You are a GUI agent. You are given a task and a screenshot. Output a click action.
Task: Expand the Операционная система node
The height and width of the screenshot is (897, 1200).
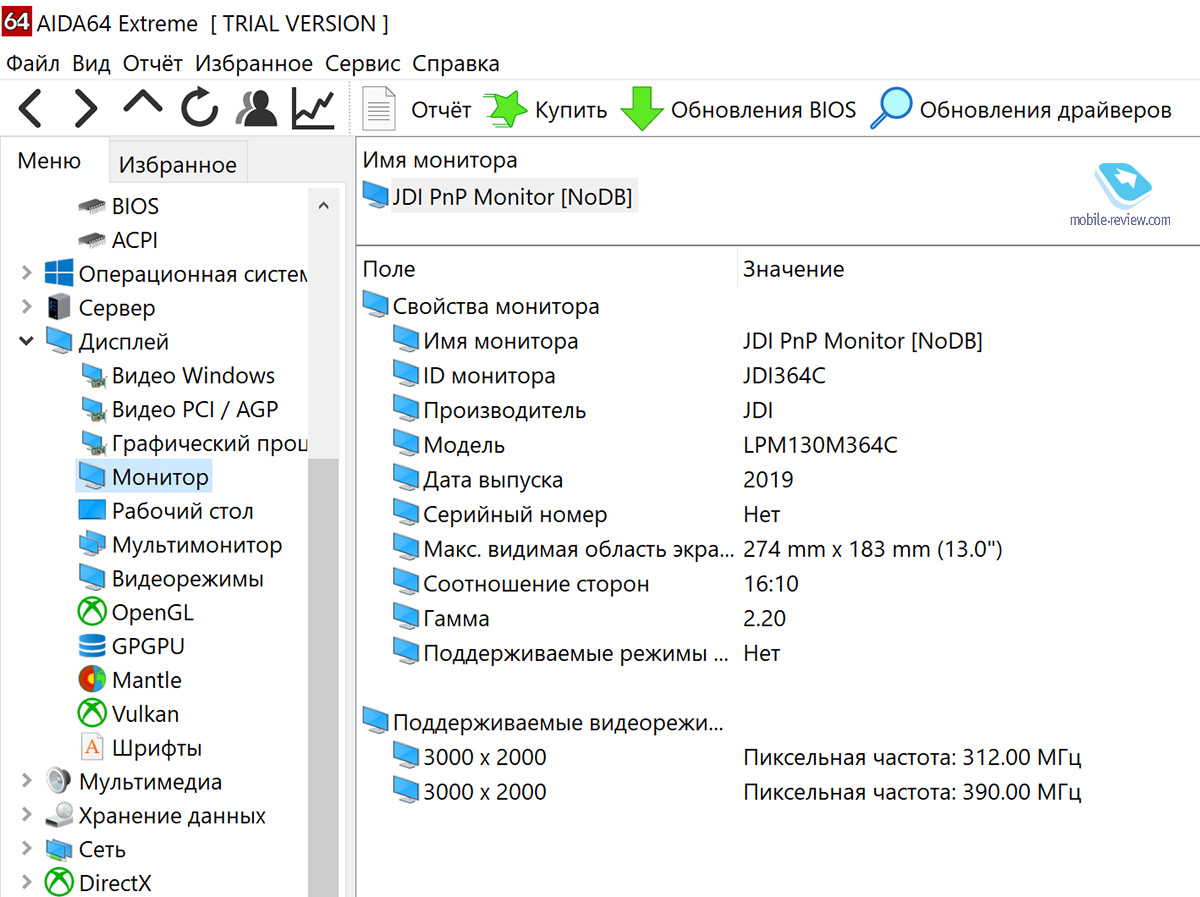point(25,274)
